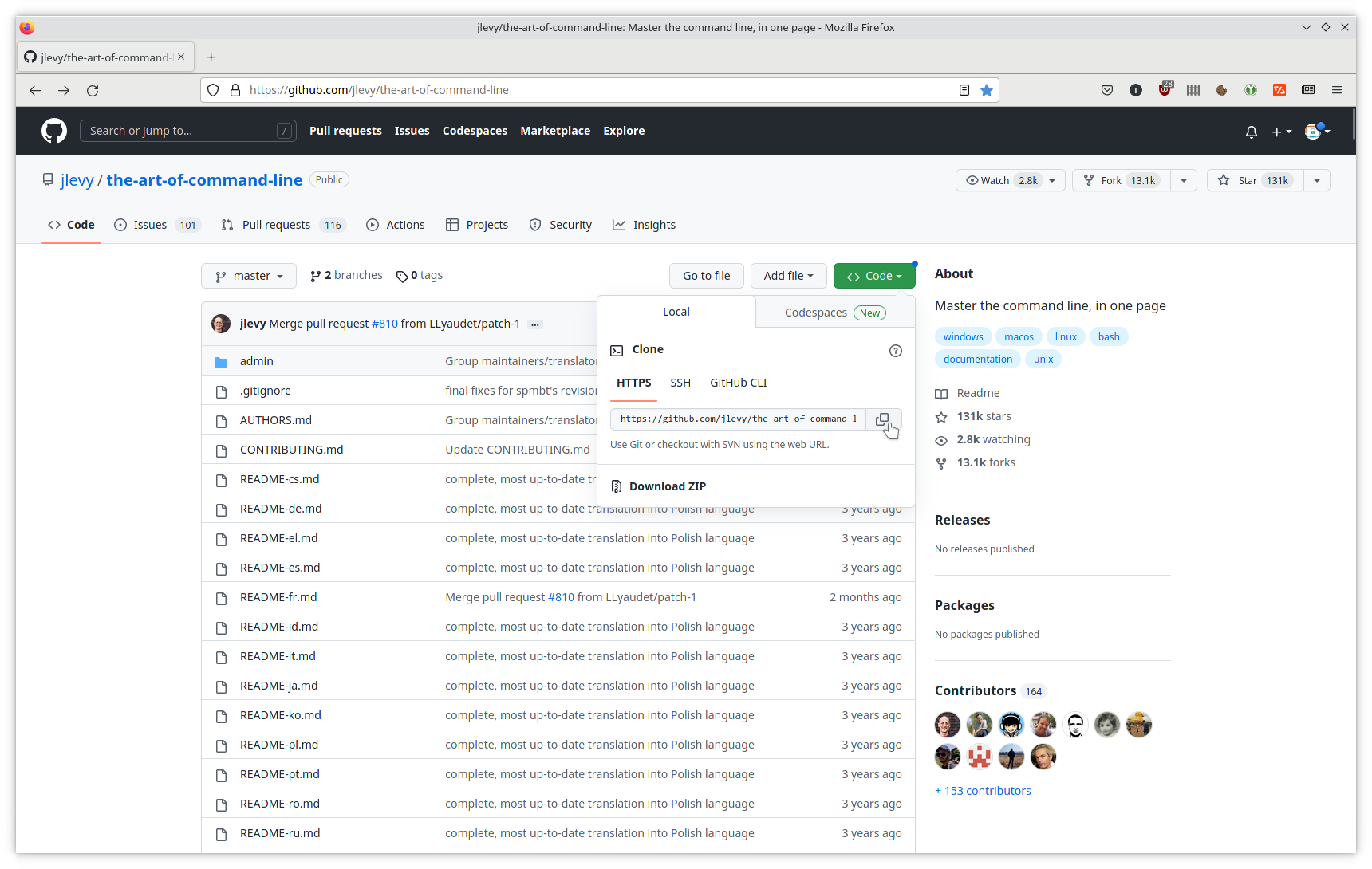The height and width of the screenshot is (869, 1372).
Task: Open the notifications bell
Action: click(1251, 132)
